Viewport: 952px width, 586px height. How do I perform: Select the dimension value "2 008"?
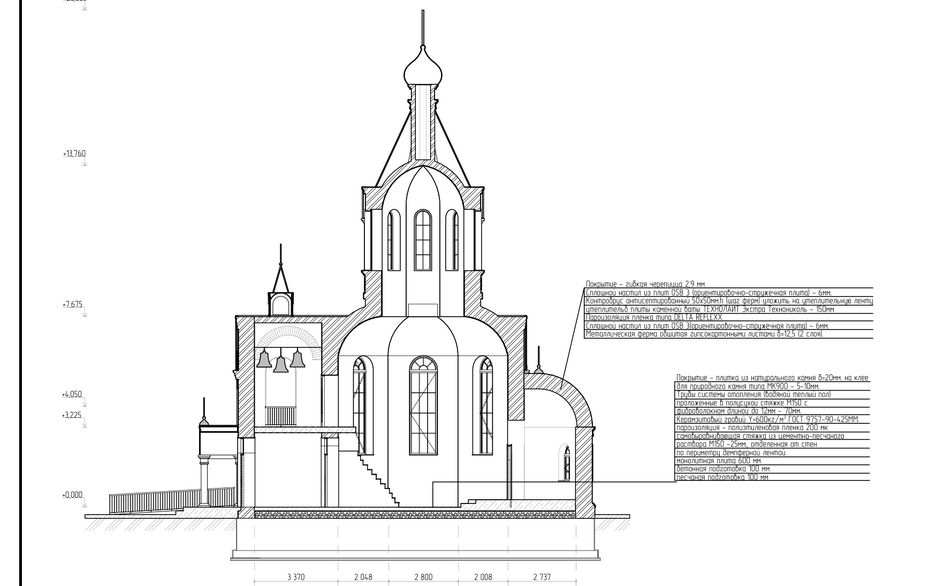click(483, 577)
